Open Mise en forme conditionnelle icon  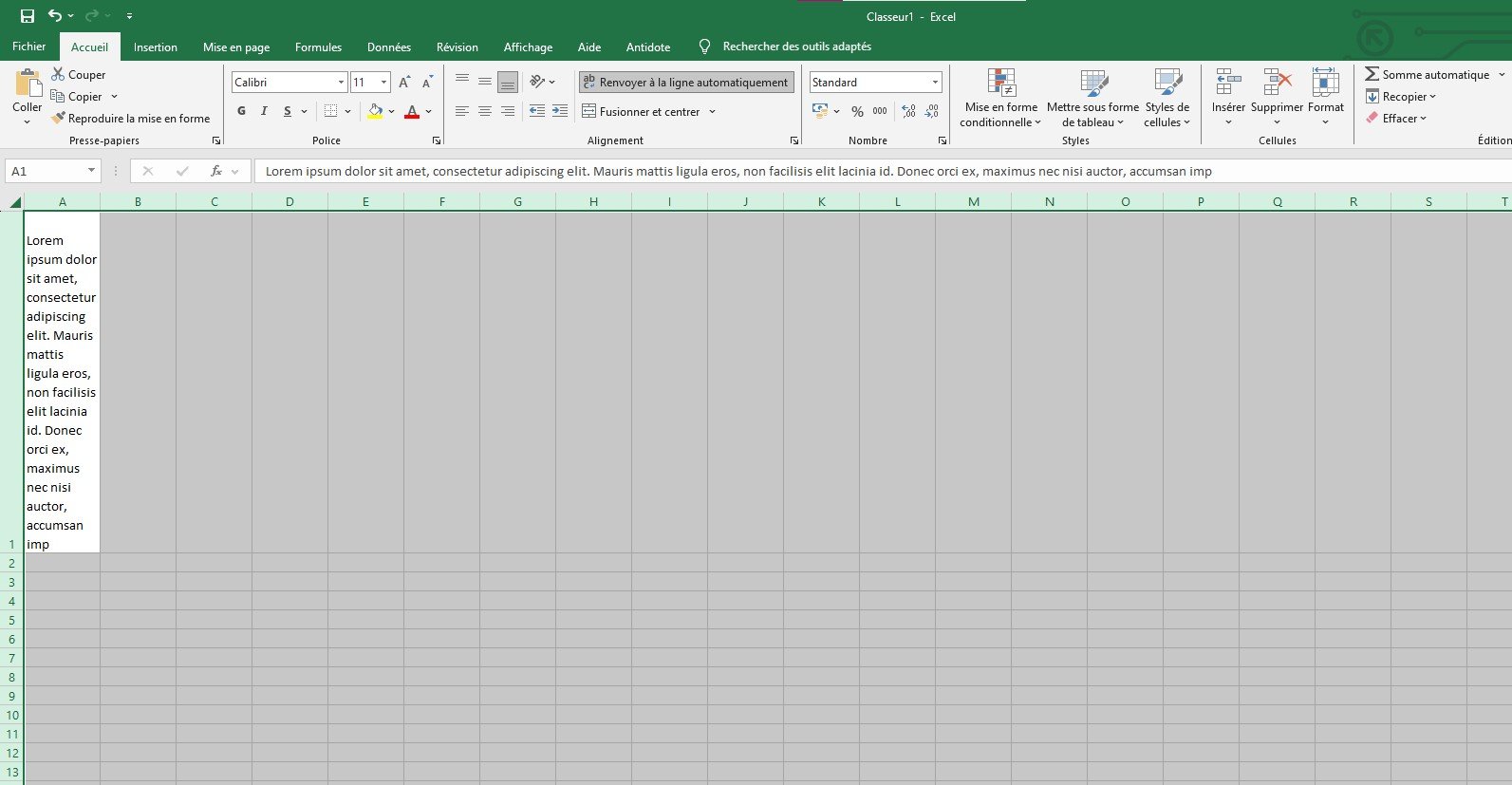coord(1000,84)
